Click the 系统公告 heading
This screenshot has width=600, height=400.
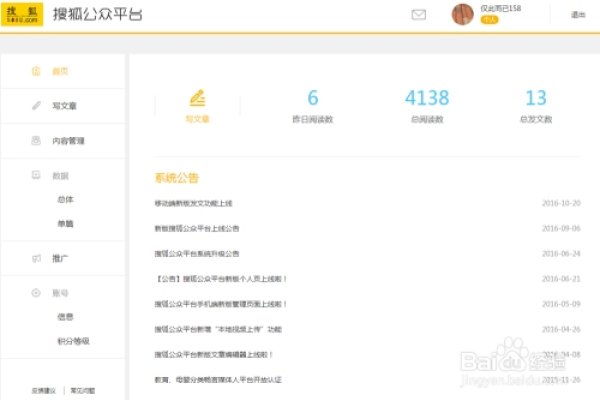(x=177, y=178)
